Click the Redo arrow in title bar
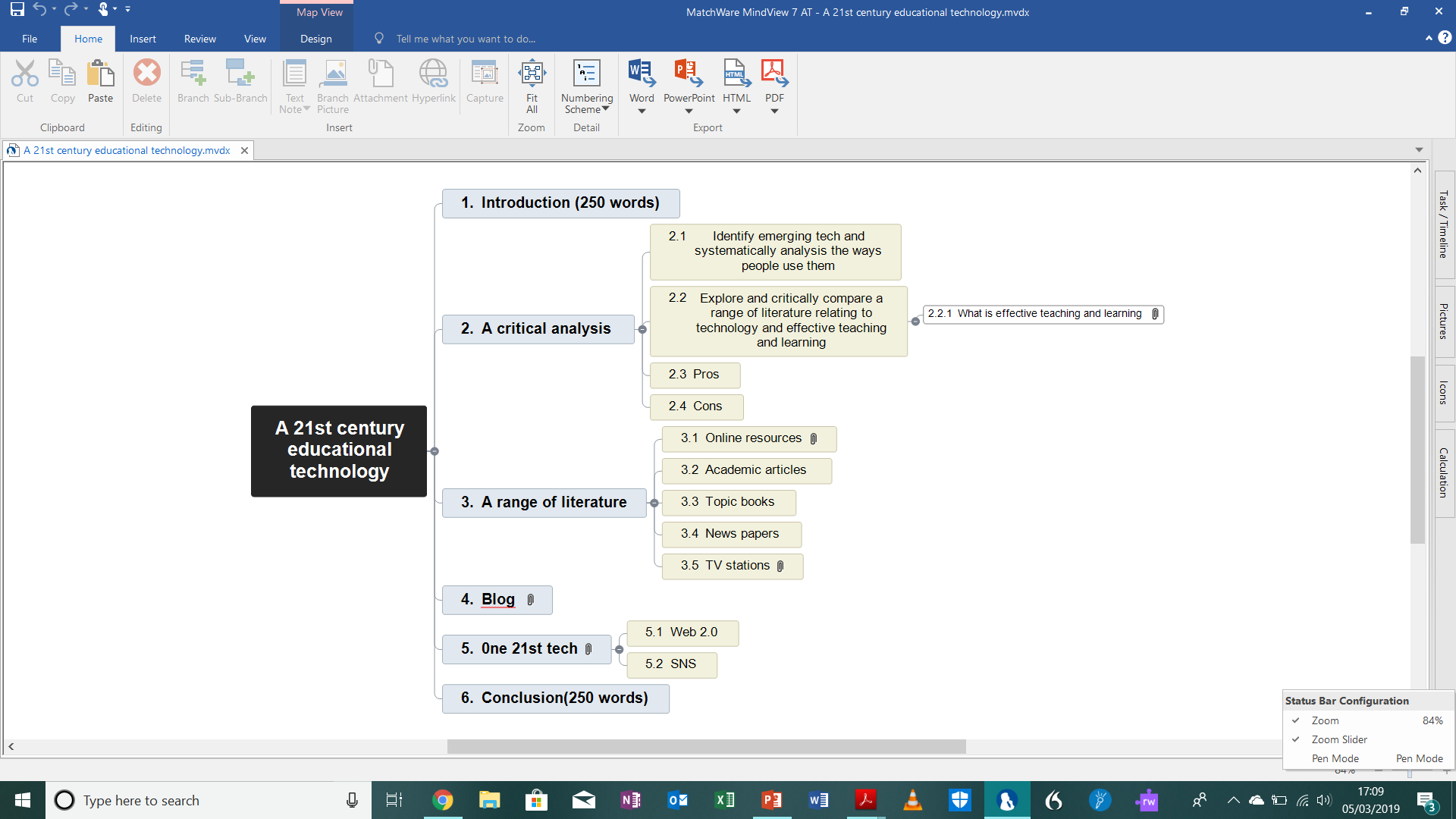 [x=71, y=9]
